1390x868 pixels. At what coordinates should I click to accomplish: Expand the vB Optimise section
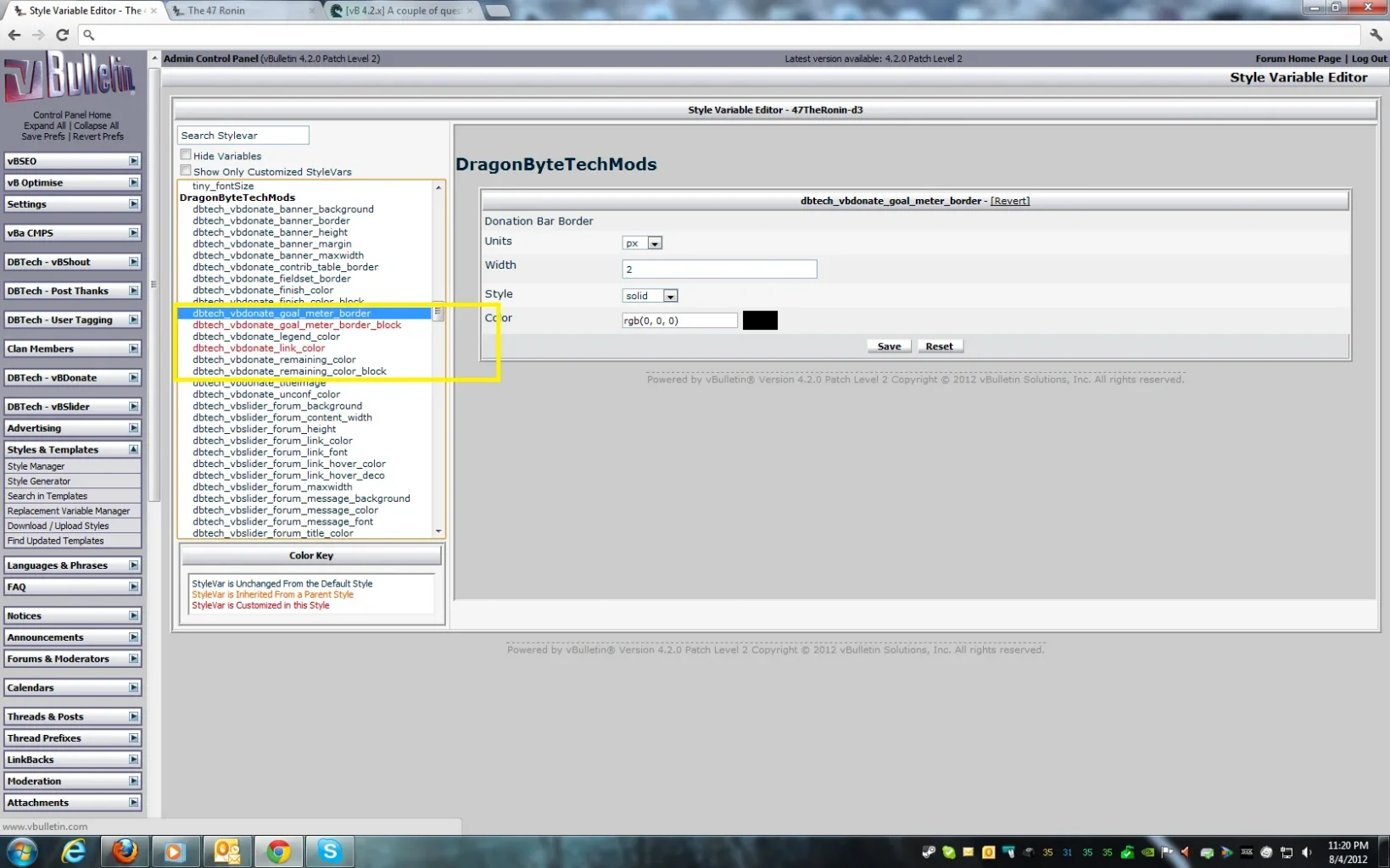[72, 182]
